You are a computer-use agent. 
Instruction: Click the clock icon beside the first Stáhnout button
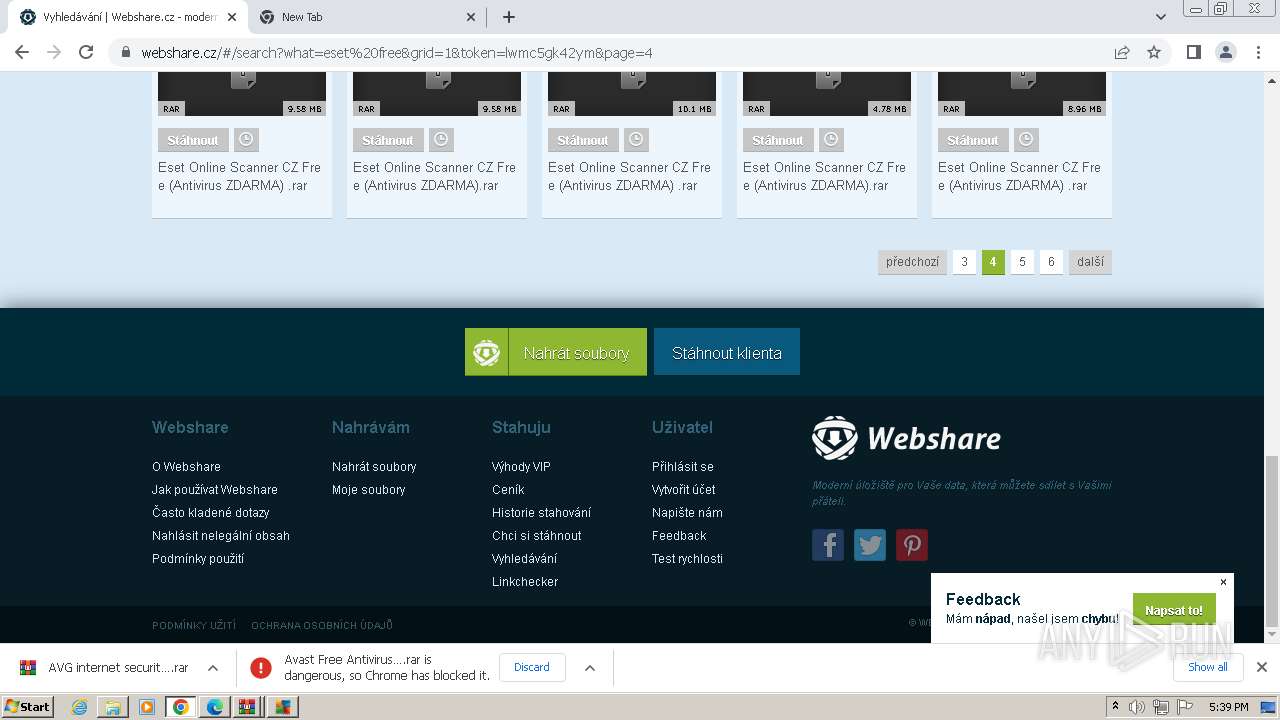coord(246,140)
